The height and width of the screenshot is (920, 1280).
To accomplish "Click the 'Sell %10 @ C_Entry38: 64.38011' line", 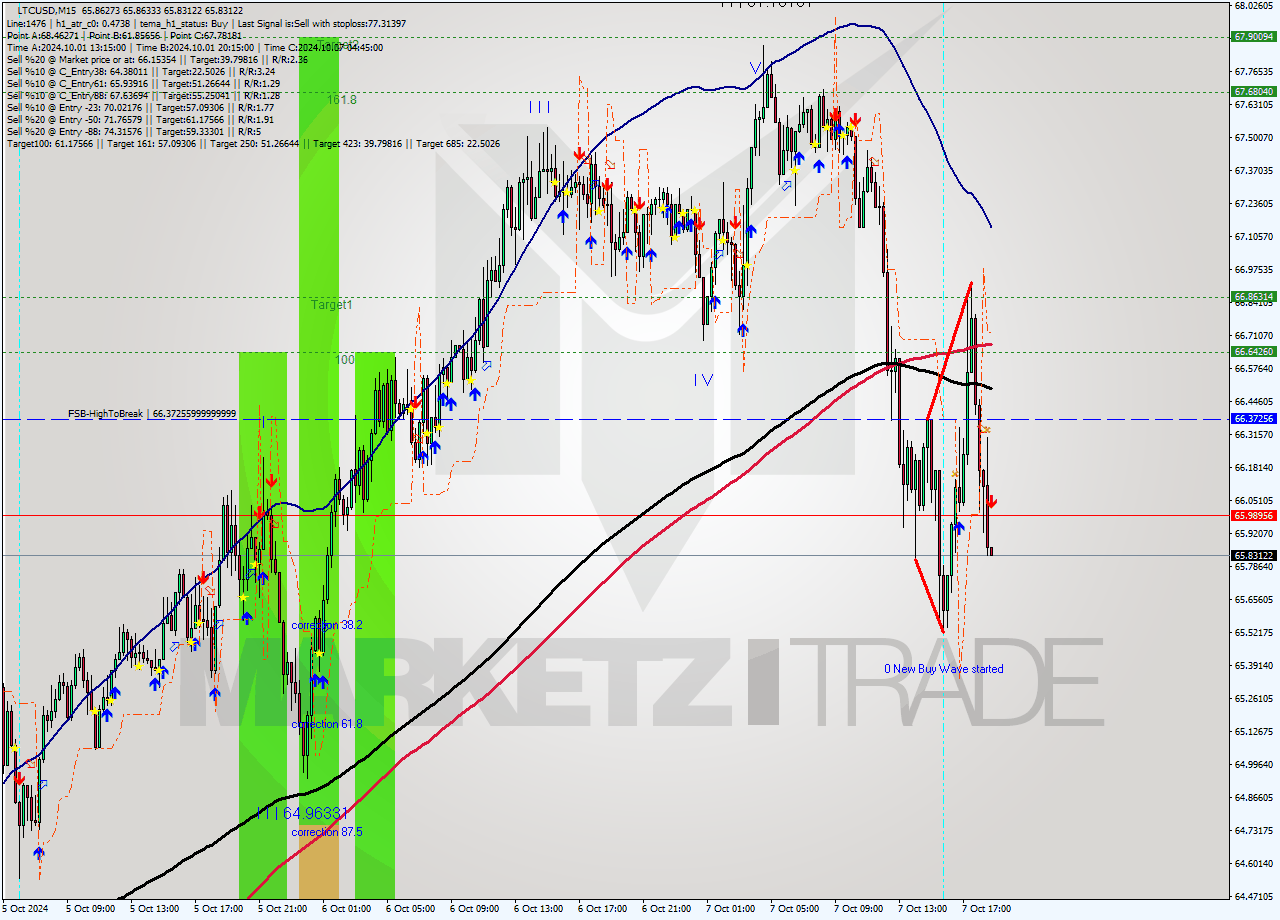I will pyautogui.click(x=140, y=71).
